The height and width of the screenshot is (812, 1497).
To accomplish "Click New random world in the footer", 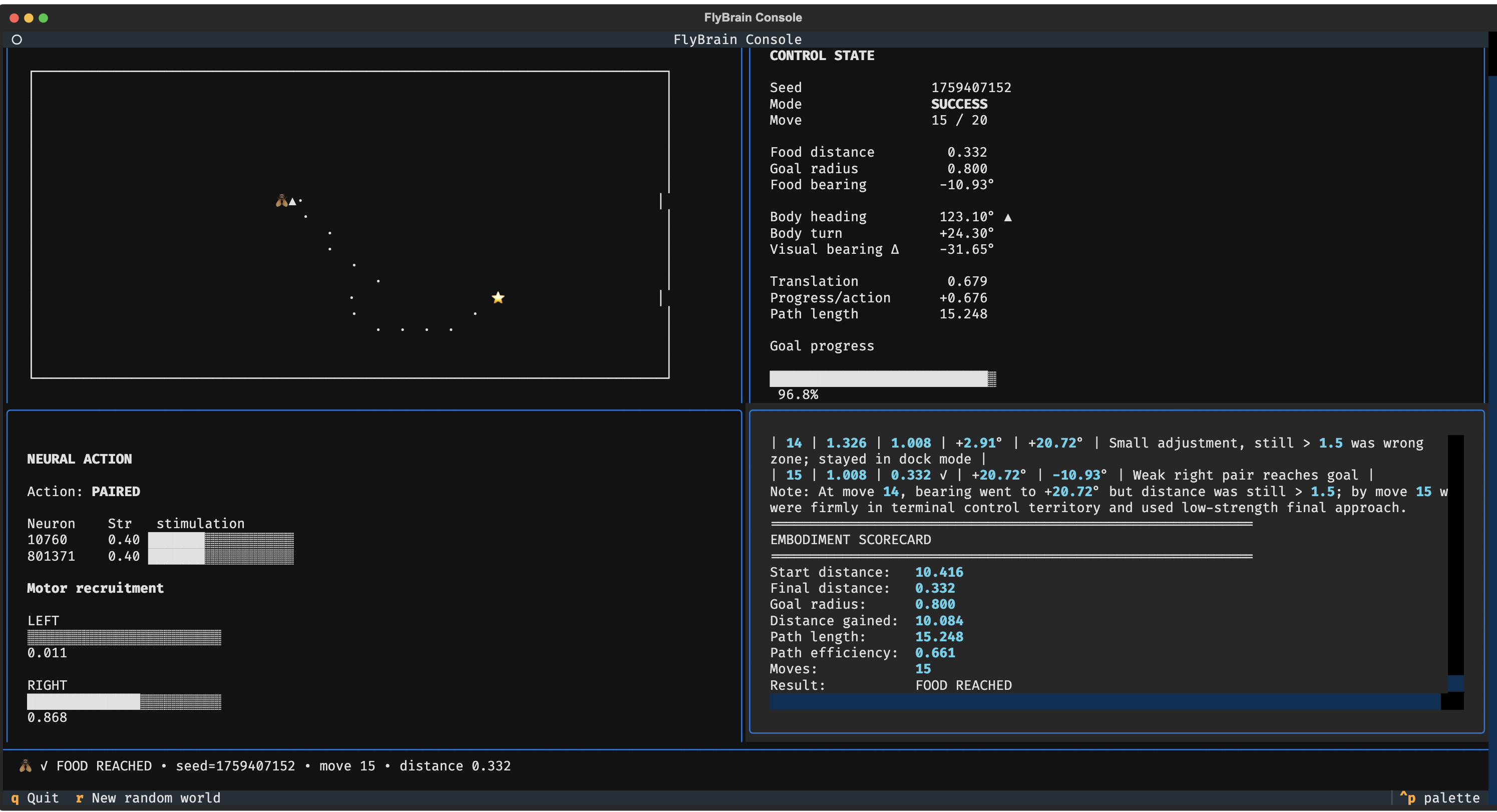I will pos(148,797).
